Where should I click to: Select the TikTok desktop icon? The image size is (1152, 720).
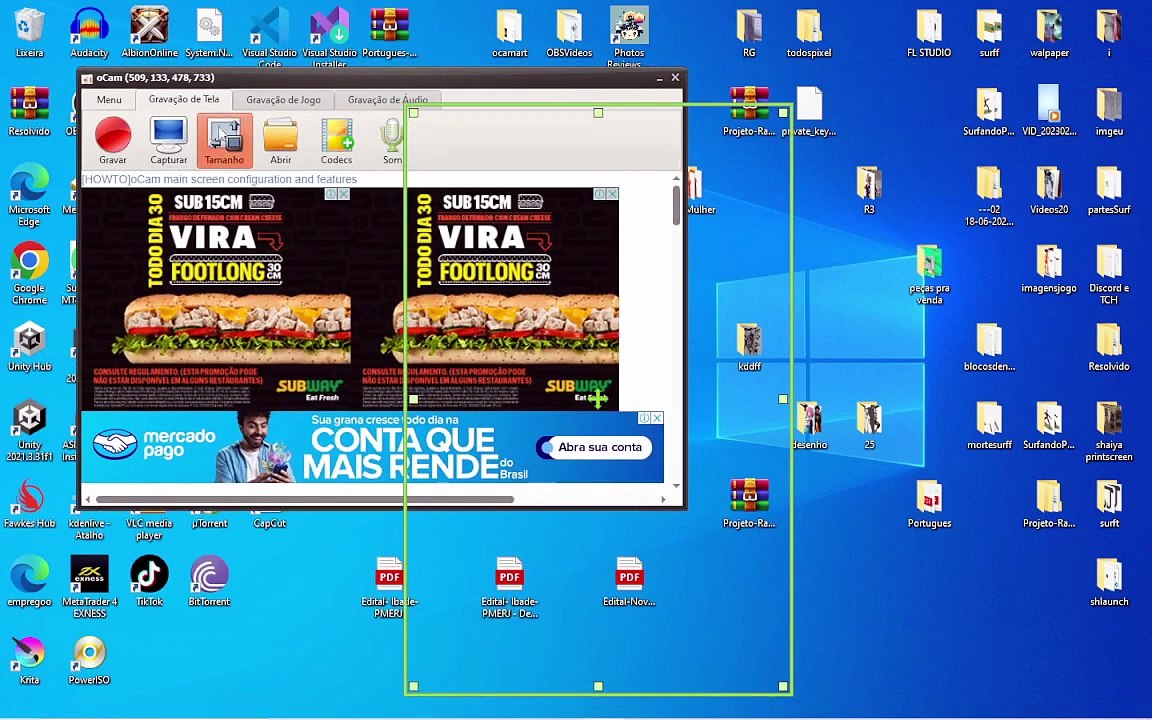click(149, 581)
